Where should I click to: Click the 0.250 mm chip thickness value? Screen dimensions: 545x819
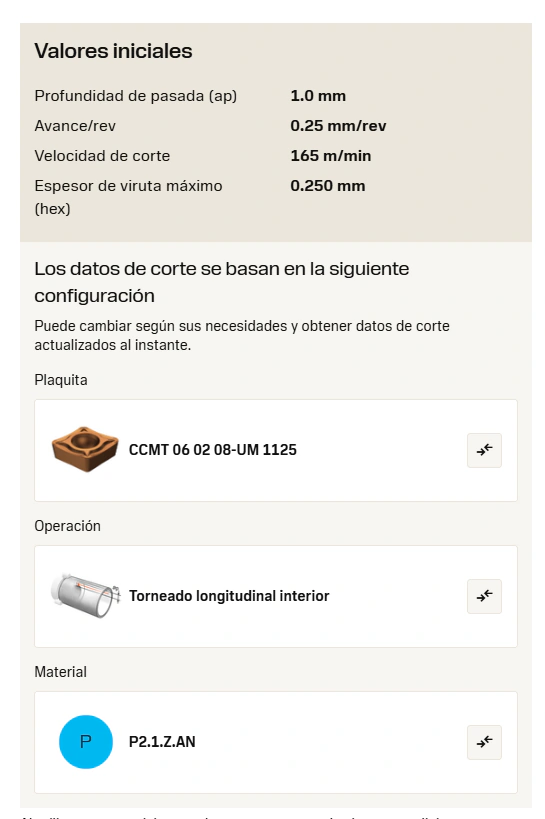tap(328, 186)
